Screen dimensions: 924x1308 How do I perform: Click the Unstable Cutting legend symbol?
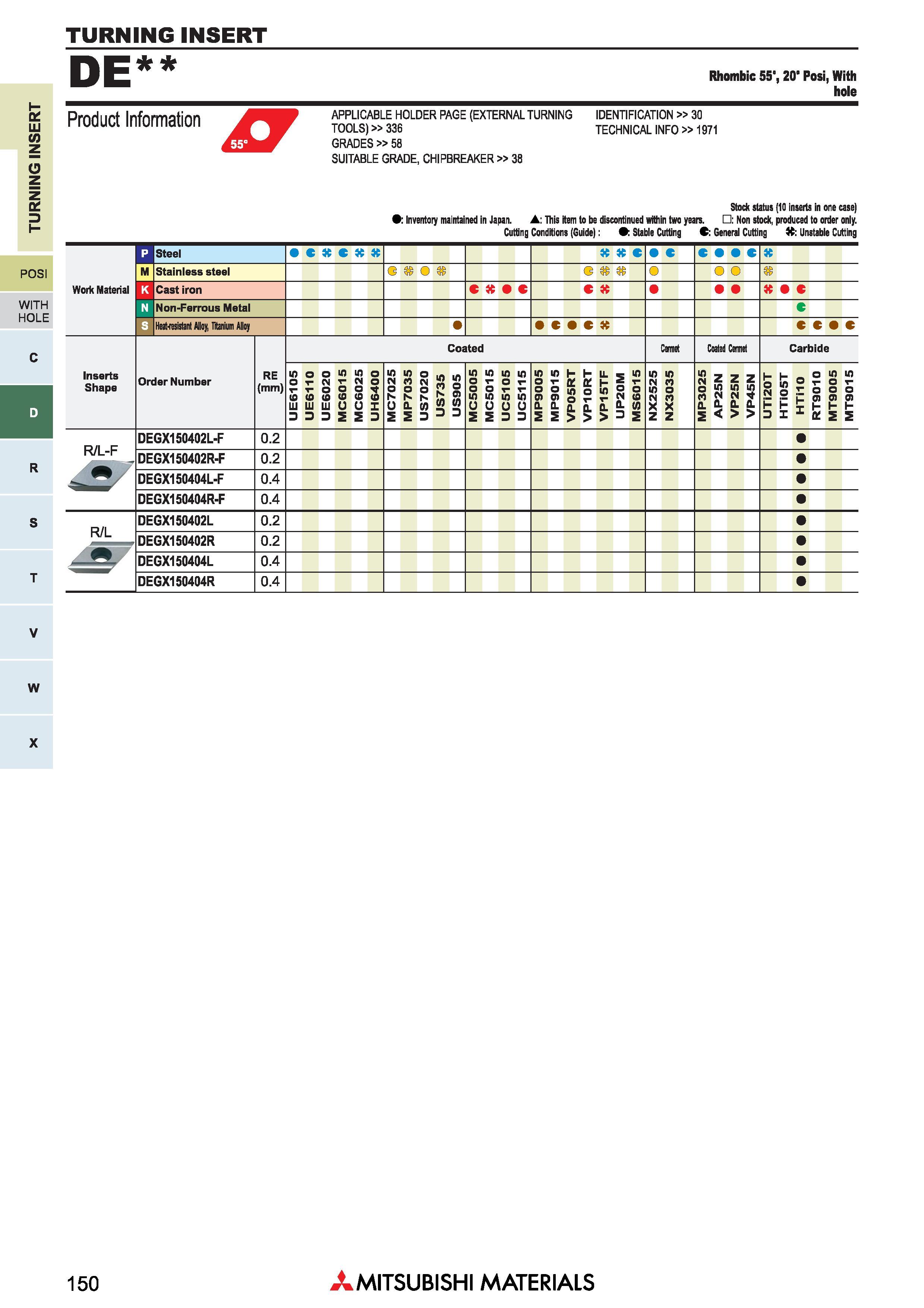pyautogui.click(x=790, y=232)
